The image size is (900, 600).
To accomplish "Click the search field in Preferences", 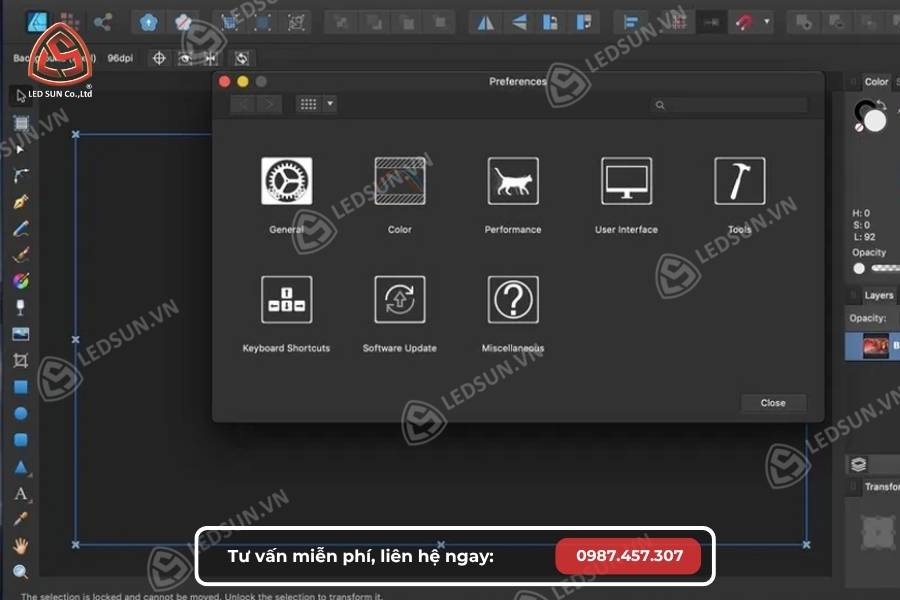I will pos(730,104).
